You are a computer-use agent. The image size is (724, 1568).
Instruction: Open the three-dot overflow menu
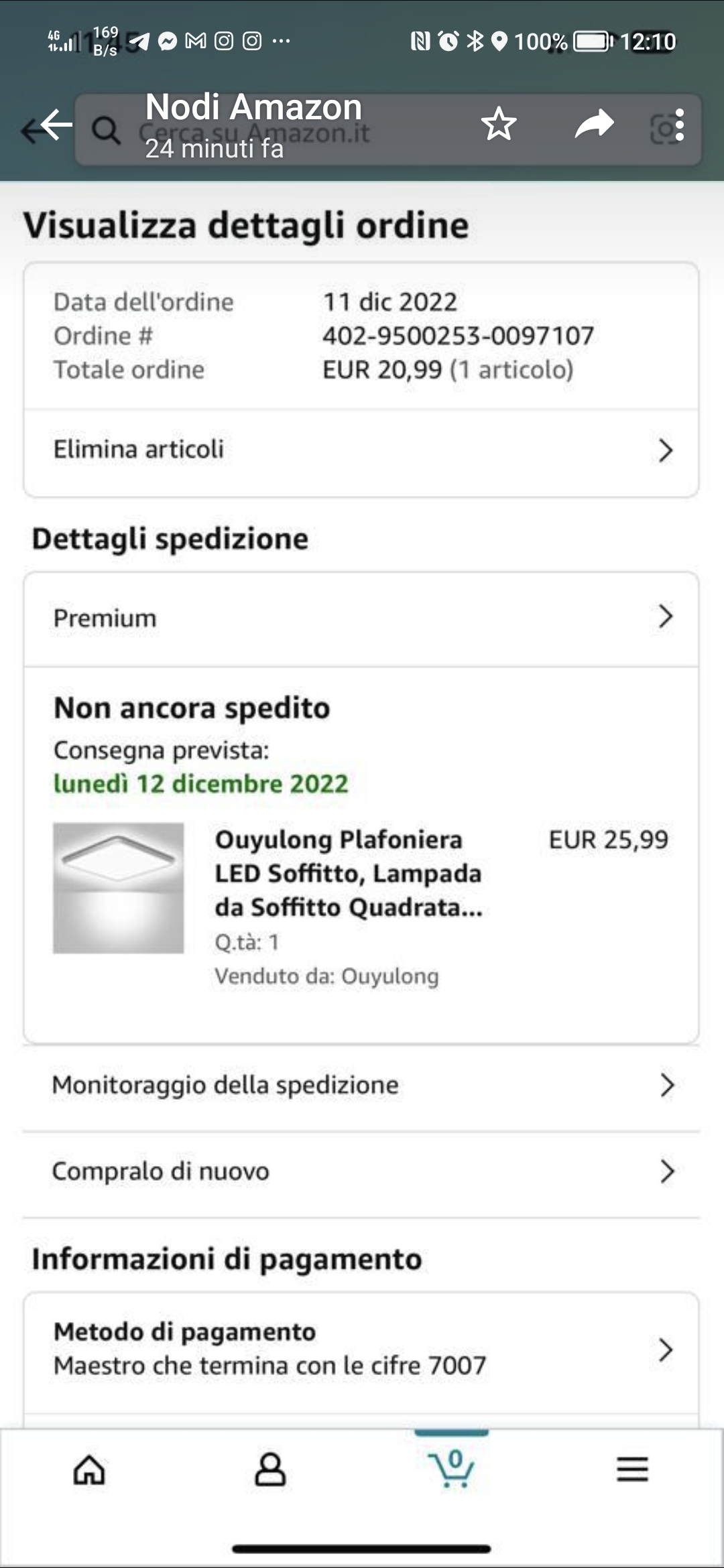680,125
